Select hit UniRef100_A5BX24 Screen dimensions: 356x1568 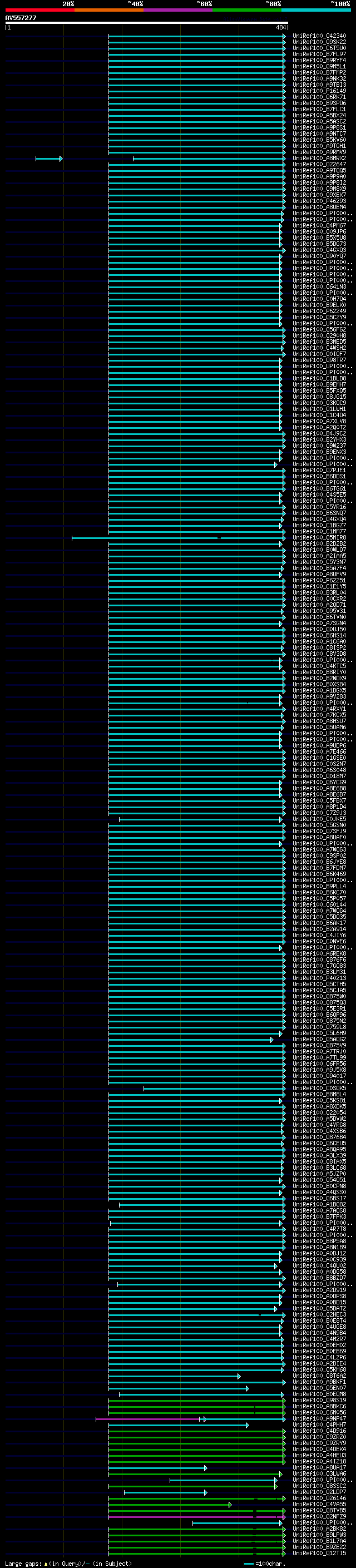319,116
